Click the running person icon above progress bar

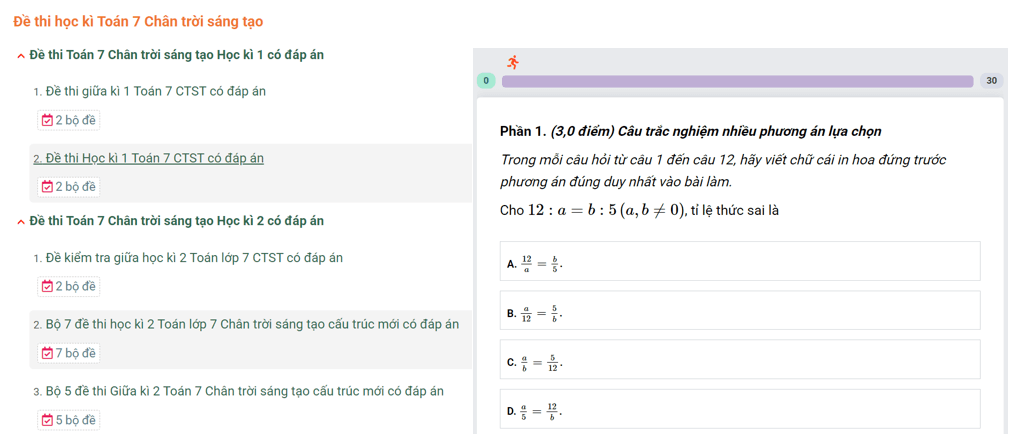pyautogui.click(x=513, y=62)
